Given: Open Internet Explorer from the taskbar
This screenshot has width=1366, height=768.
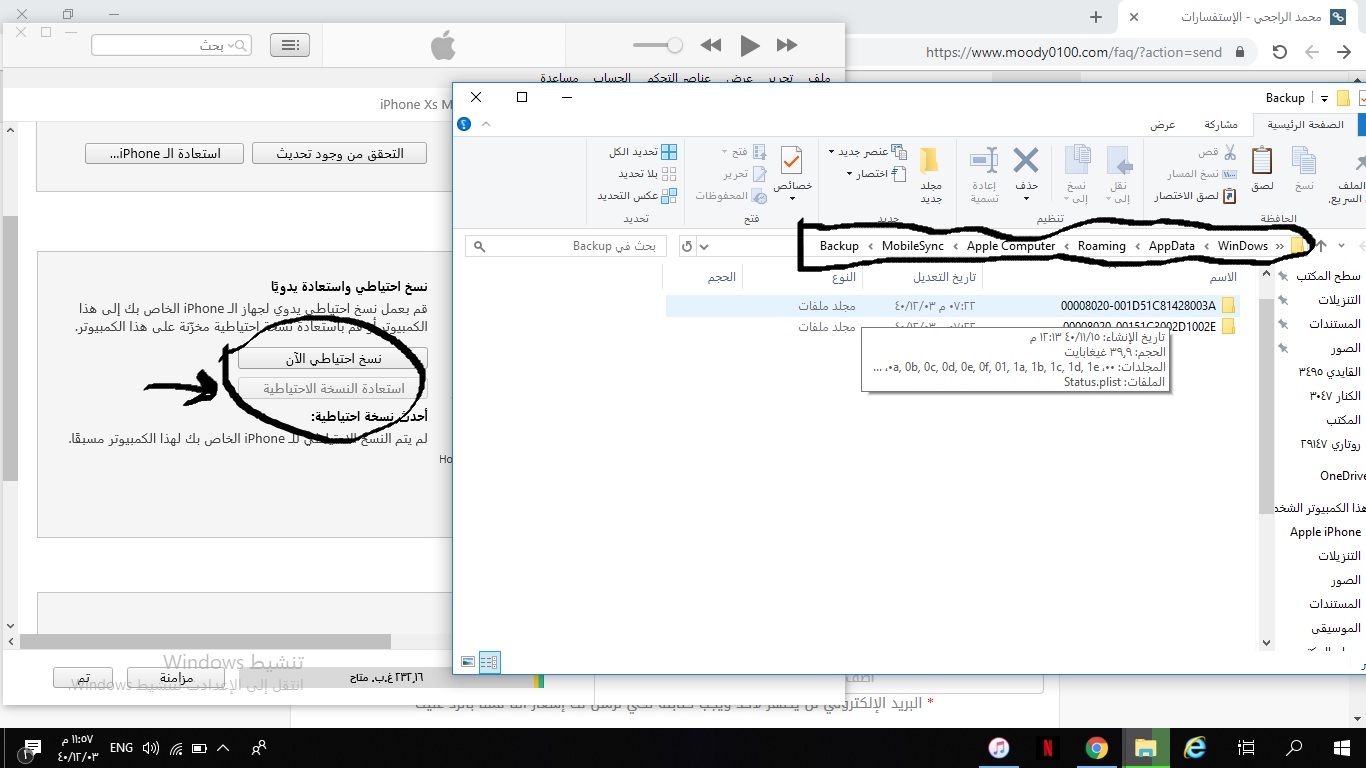Looking at the screenshot, I should (1195, 748).
